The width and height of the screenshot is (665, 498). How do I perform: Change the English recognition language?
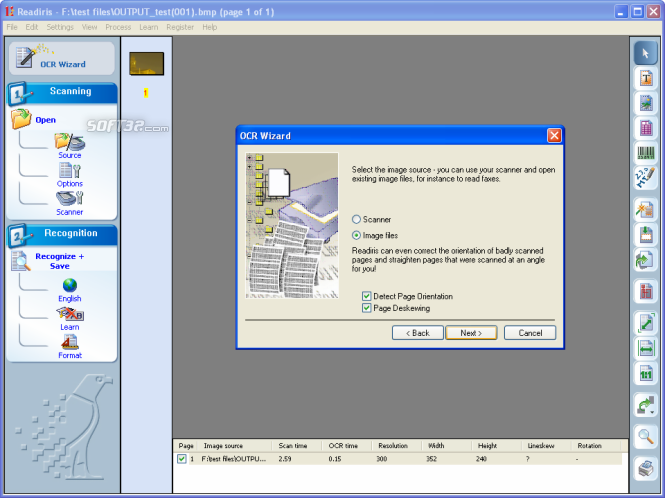[x=70, y=290]
